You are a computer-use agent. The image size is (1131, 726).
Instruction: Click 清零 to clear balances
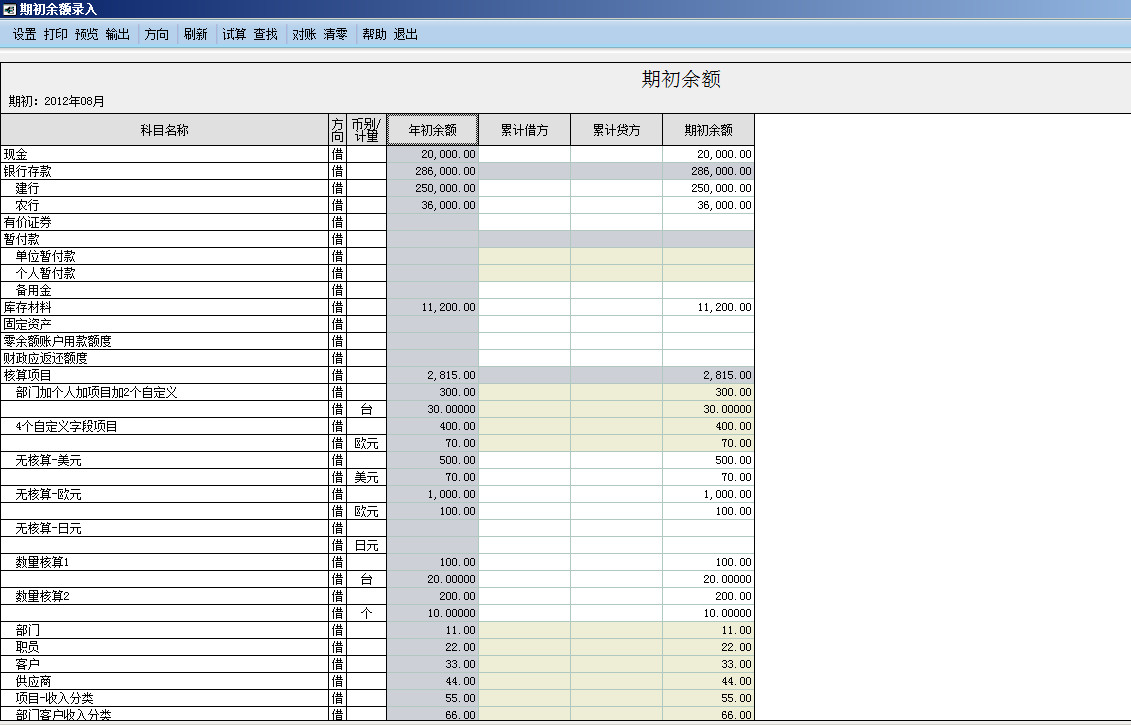[336, 34]
